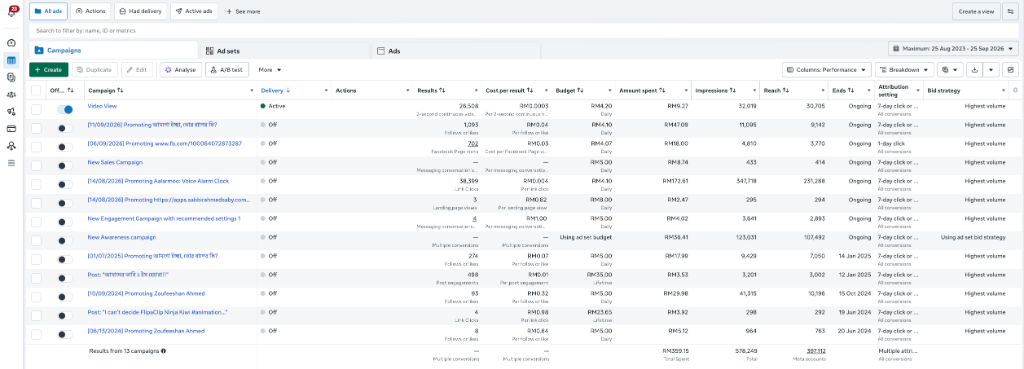Select checkbox for New Engagement Campaign row

click(x=36, y=222)
